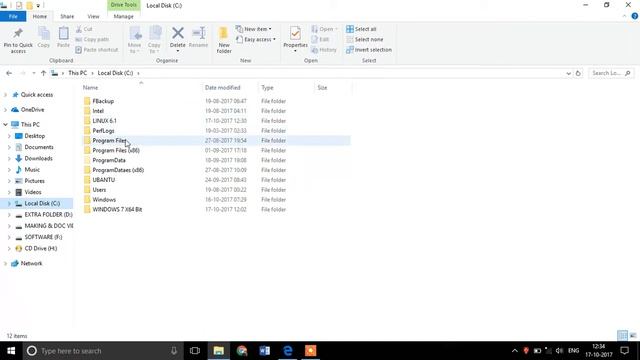
Task: Click the Copy to icon
Action: pyautogui.click(x=154, y=33)
